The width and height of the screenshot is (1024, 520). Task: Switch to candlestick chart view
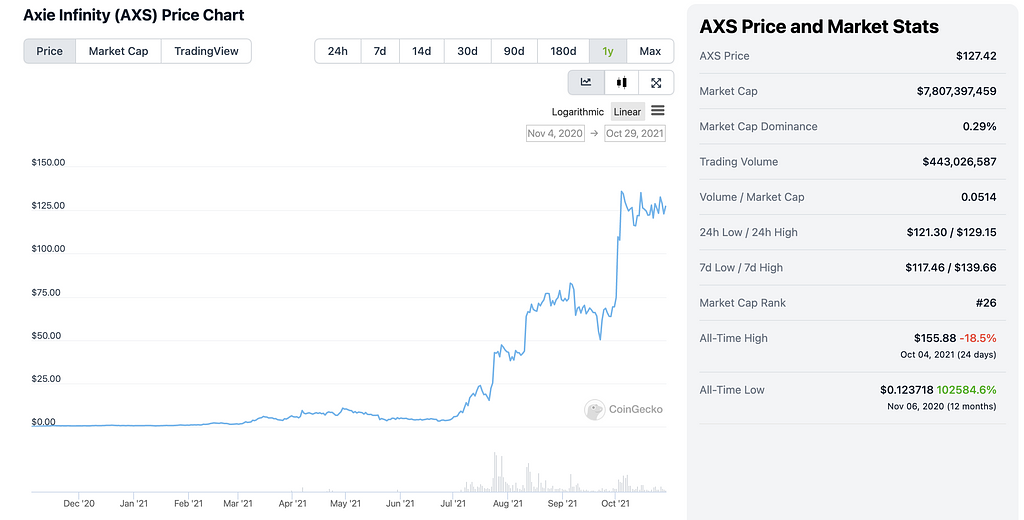point(621,83)
